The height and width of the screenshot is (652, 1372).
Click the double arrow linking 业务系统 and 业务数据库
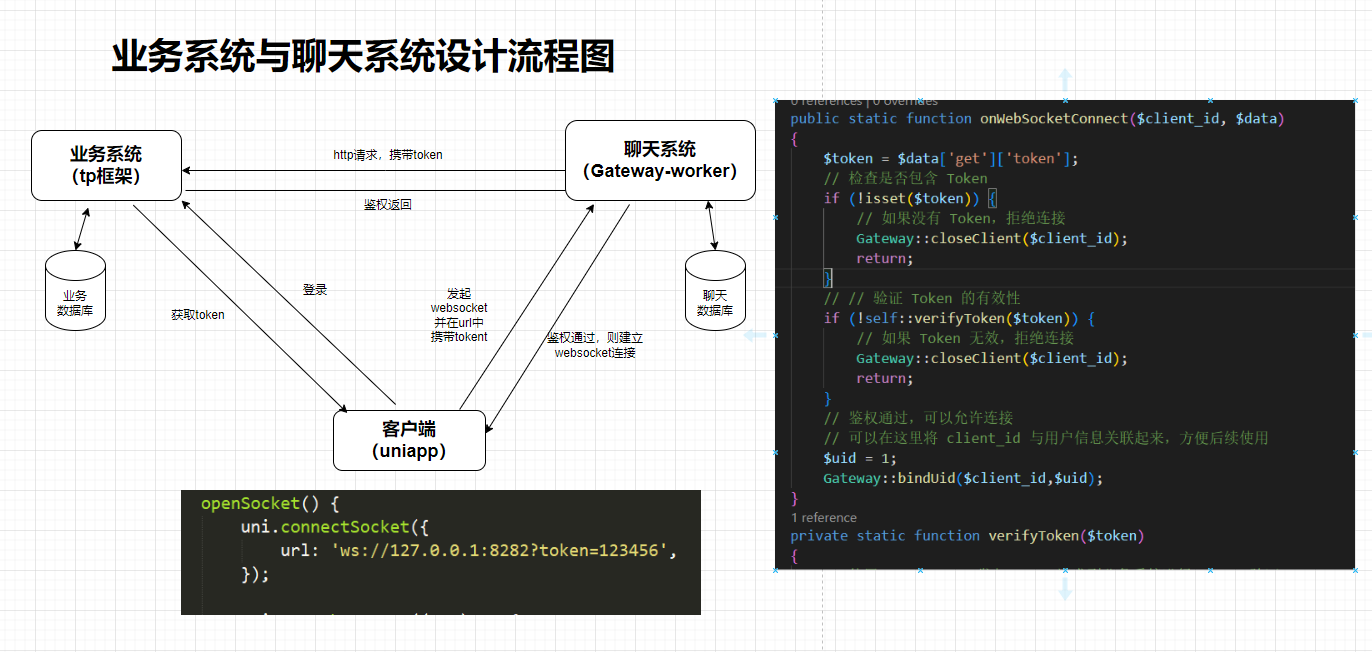point(83,228)
